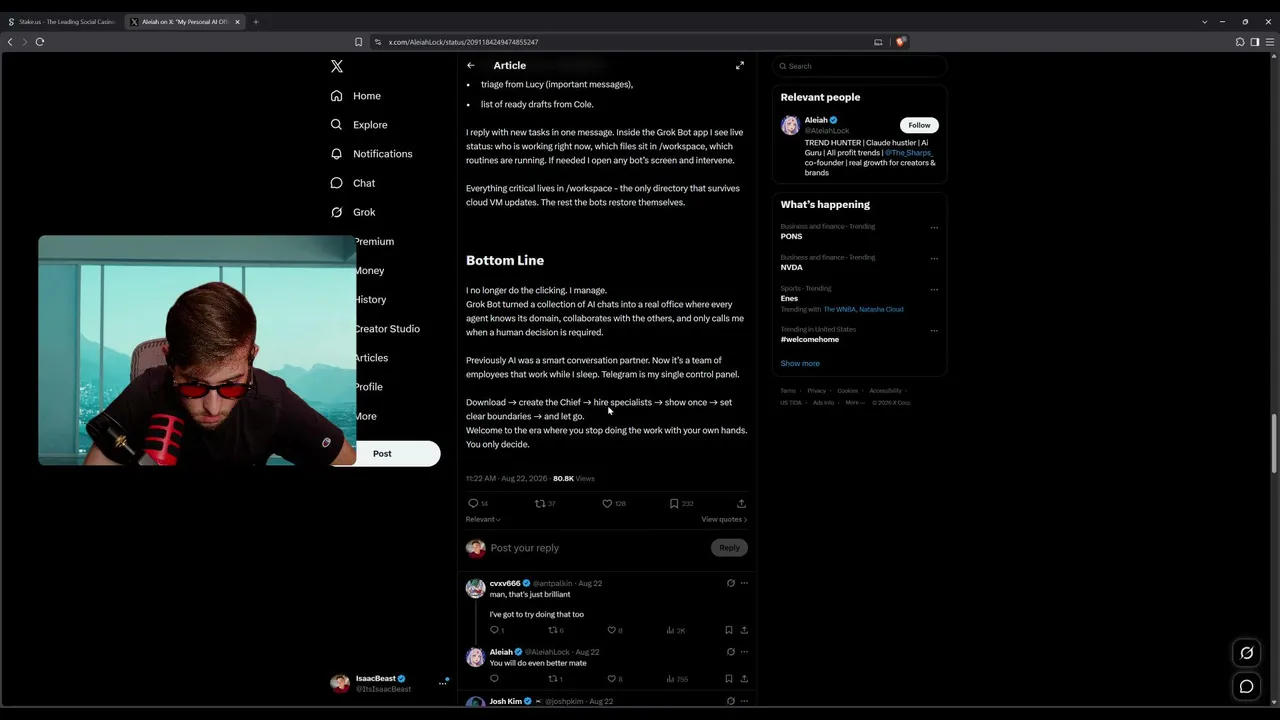Open The WNBA trending link

click(x=838, y=310)
